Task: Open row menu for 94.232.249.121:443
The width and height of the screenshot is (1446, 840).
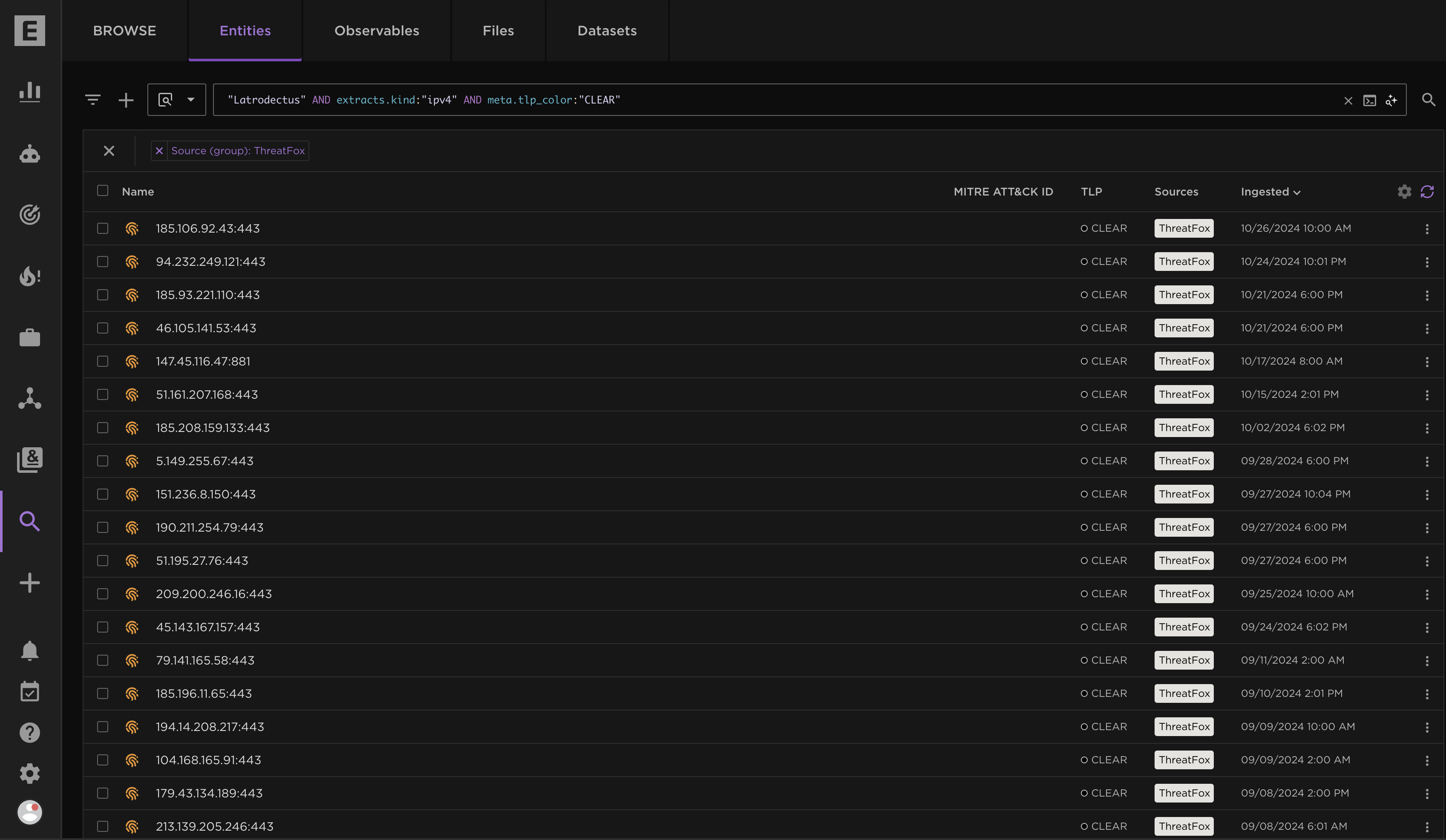Action: pyautogui.click(x=1426, y=262)
